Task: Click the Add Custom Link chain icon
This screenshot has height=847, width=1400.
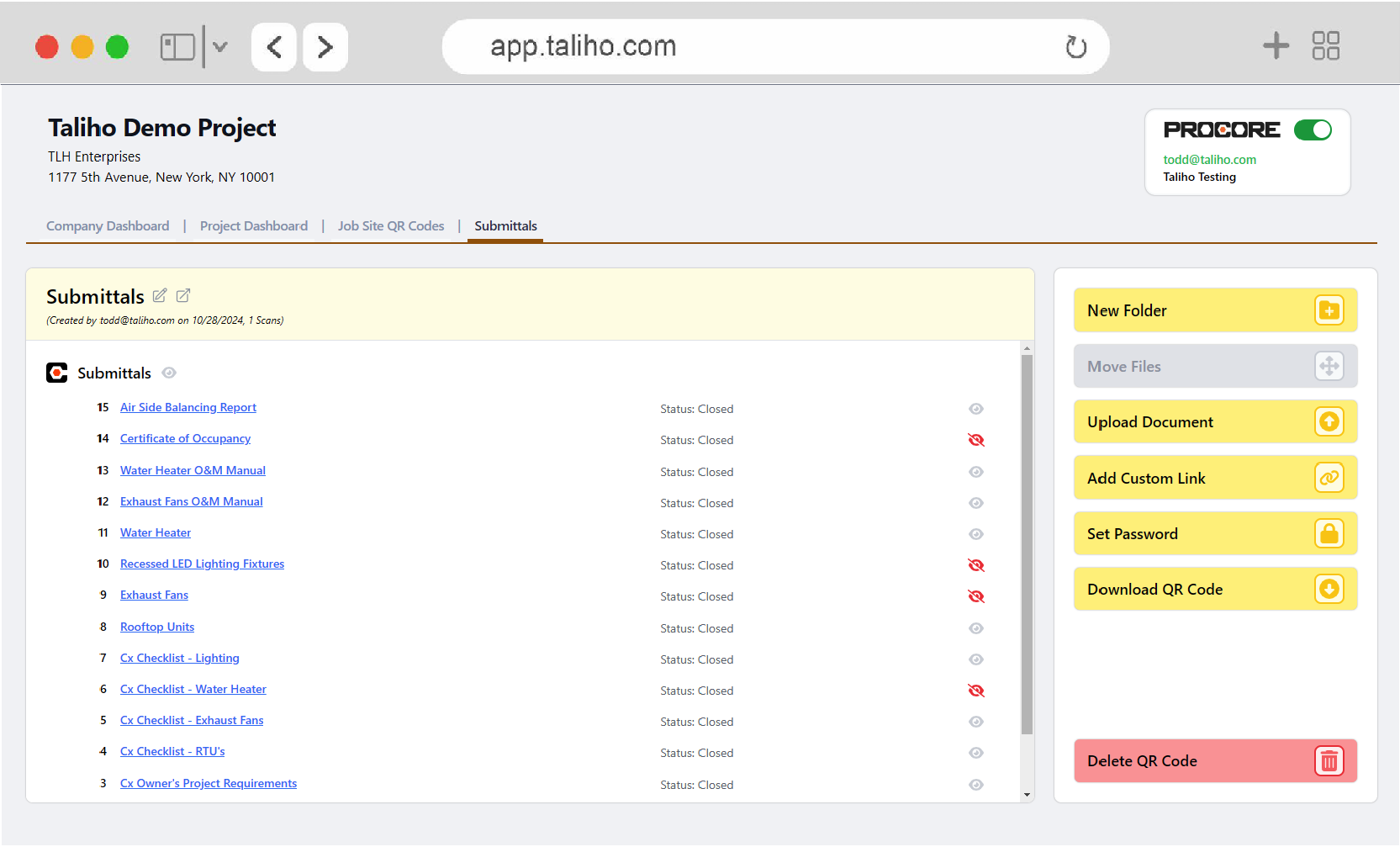Action: pos(1329,478)
